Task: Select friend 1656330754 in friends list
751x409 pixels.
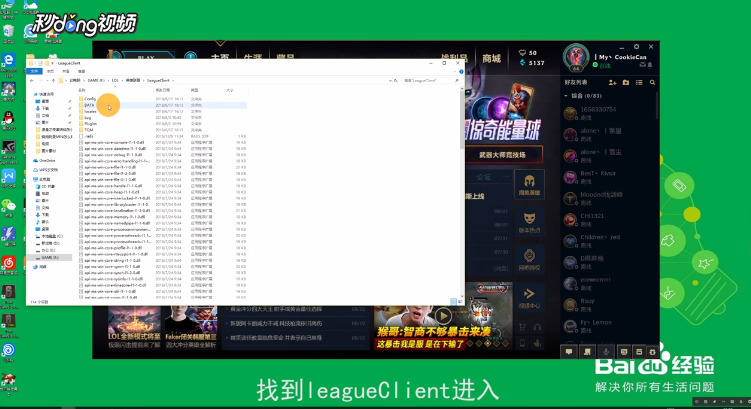Action: point(609,113)
